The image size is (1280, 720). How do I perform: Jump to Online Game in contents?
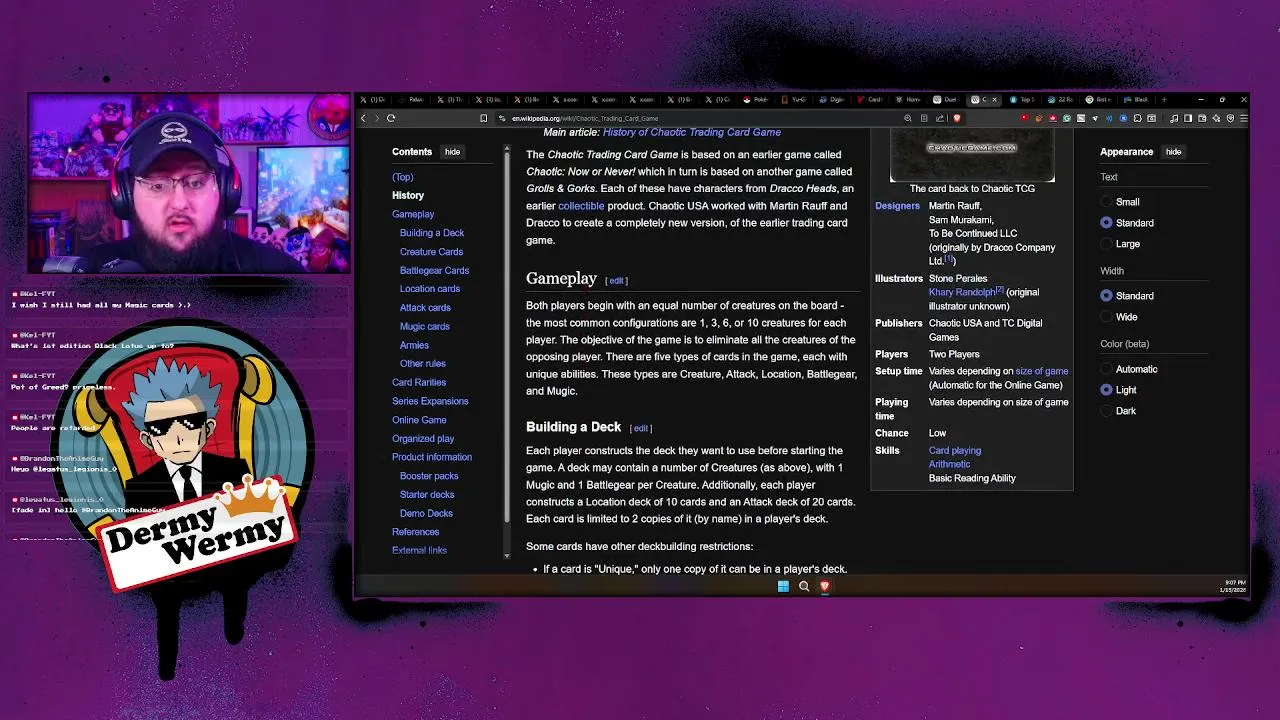click(x=419, y=420)
